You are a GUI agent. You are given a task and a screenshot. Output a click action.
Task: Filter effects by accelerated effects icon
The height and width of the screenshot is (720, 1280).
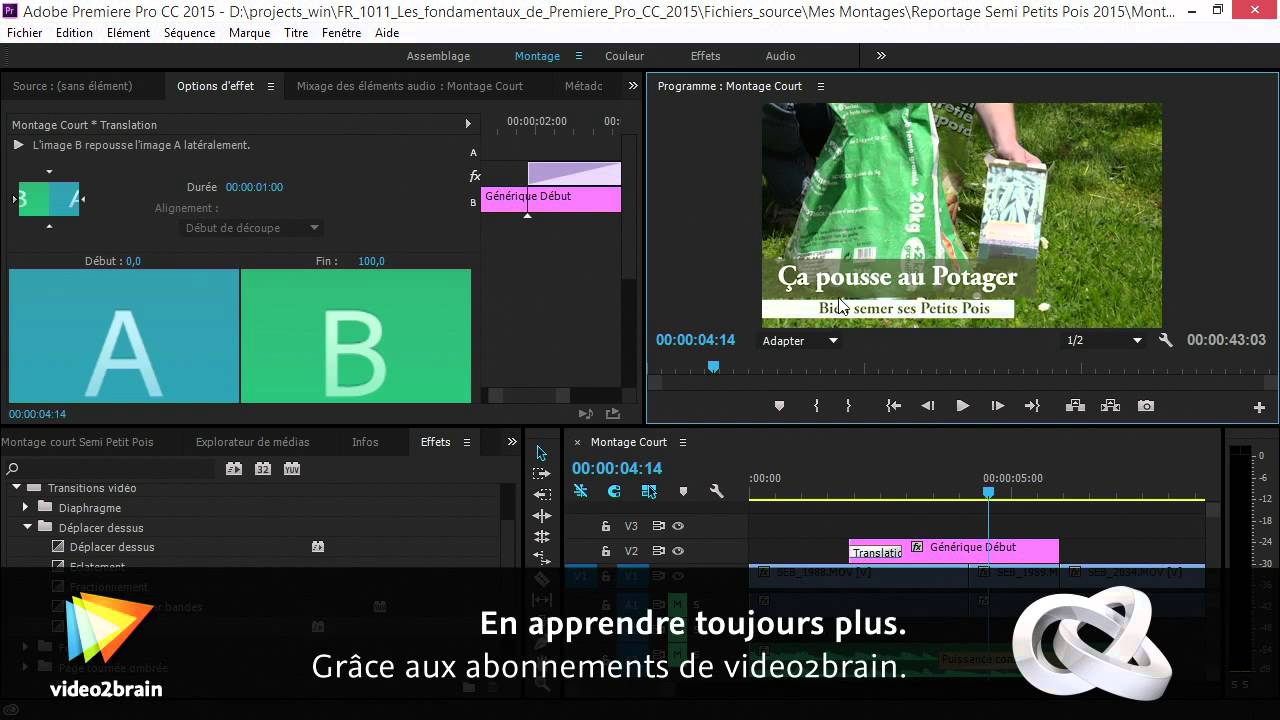(x=233, y=468)
